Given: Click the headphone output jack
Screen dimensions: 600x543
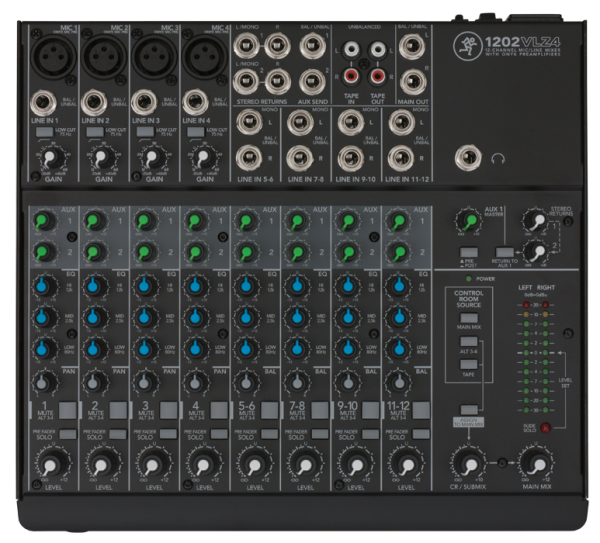Looking at the screenshot, I should 466,156.
